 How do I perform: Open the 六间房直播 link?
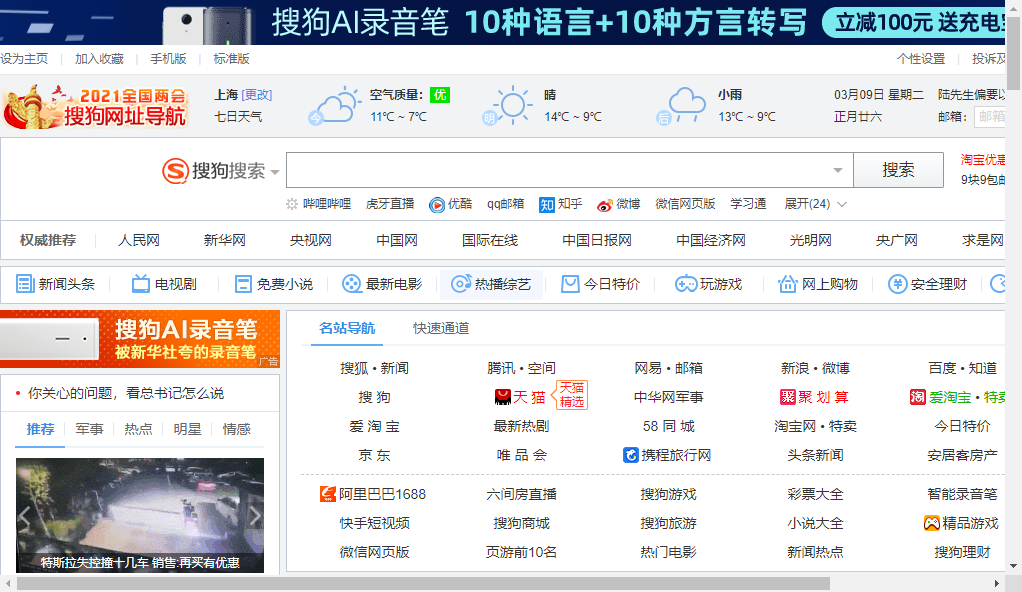coord(521,494)
